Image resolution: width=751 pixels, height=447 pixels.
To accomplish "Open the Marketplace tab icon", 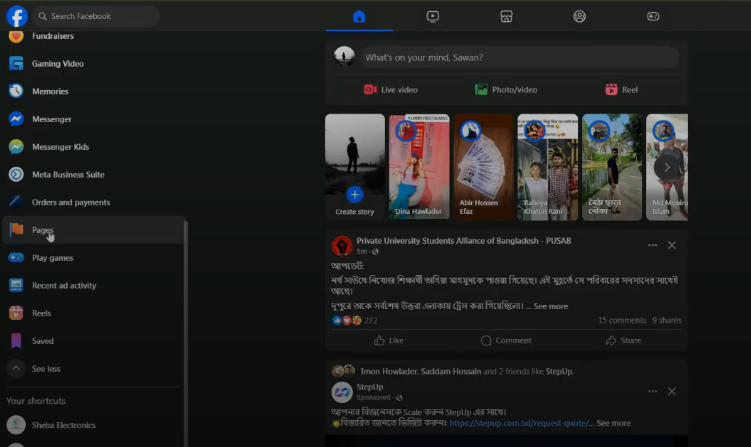I will [506, 16].
